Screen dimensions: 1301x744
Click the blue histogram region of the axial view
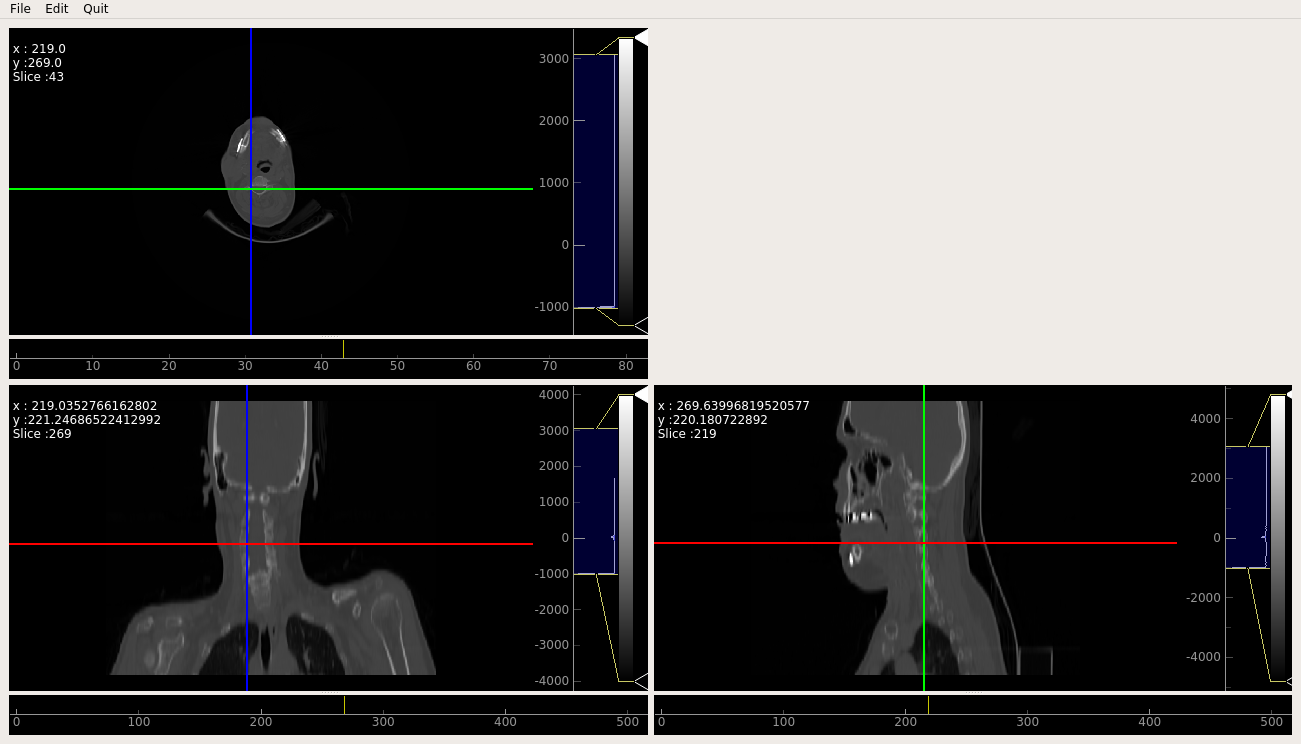(x=595, y=181)
